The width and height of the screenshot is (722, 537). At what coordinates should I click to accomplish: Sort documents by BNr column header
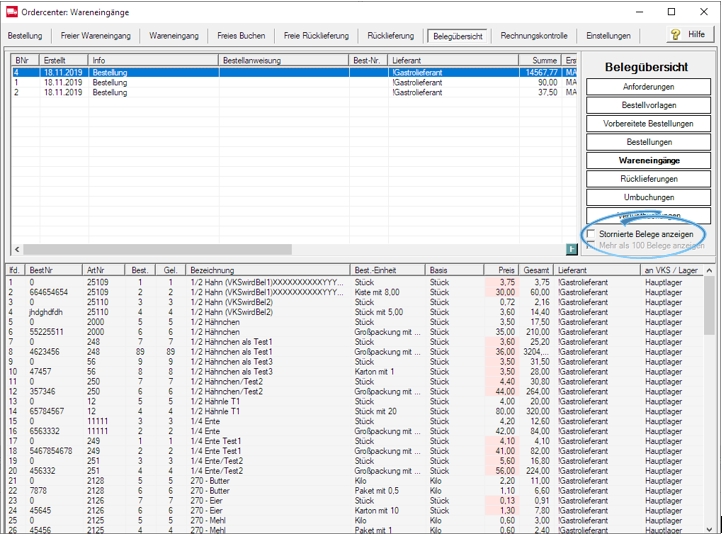click(25, 60)
